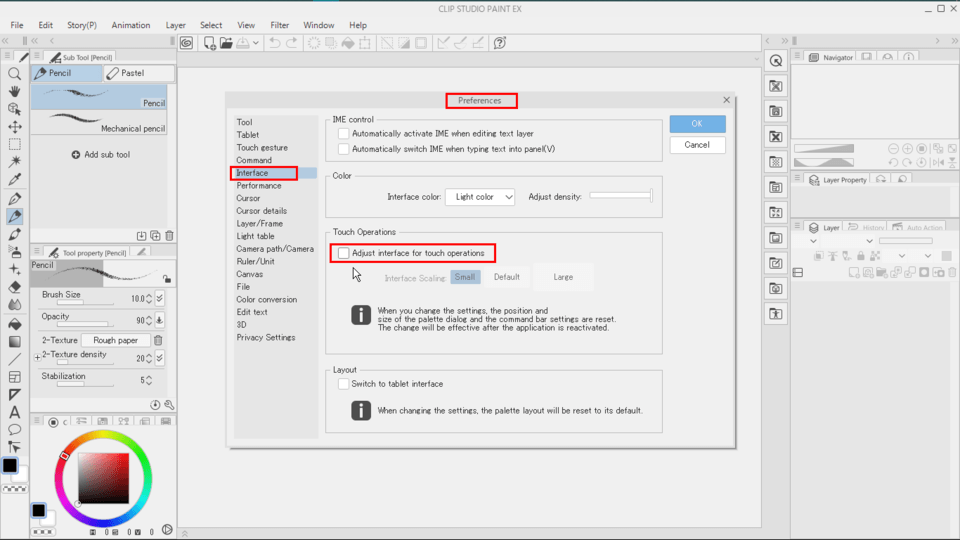Switch to History tab
The image size is (960, 540).
tap(866, 227)
